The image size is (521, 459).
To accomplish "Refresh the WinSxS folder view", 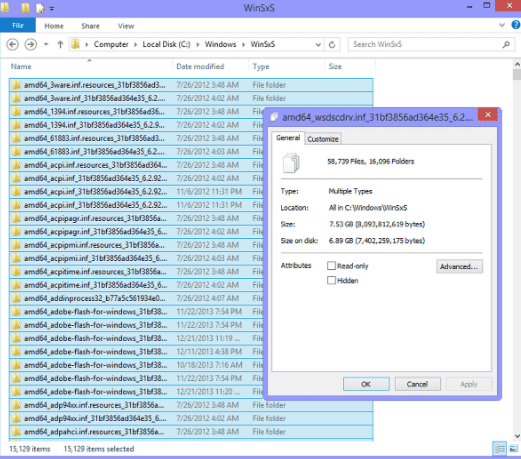I will tap(332, 45).
